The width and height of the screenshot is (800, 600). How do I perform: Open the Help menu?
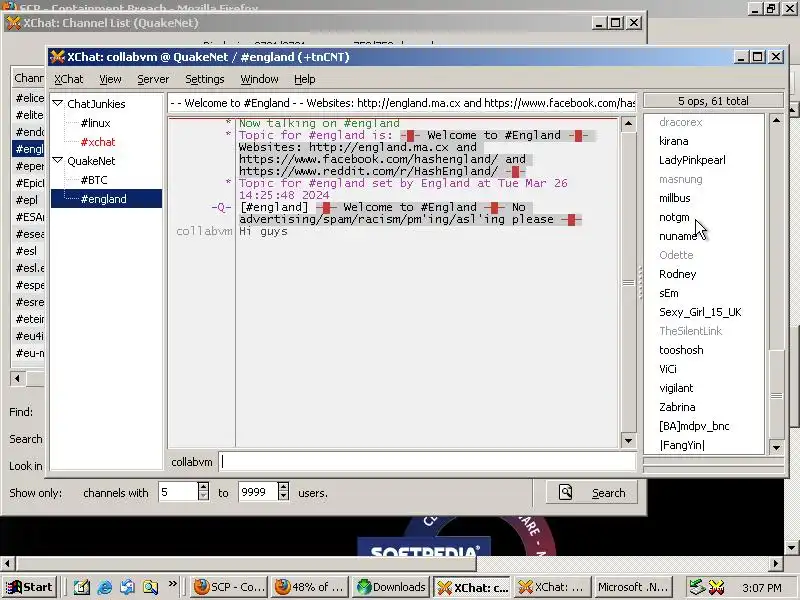coord(305,79)
